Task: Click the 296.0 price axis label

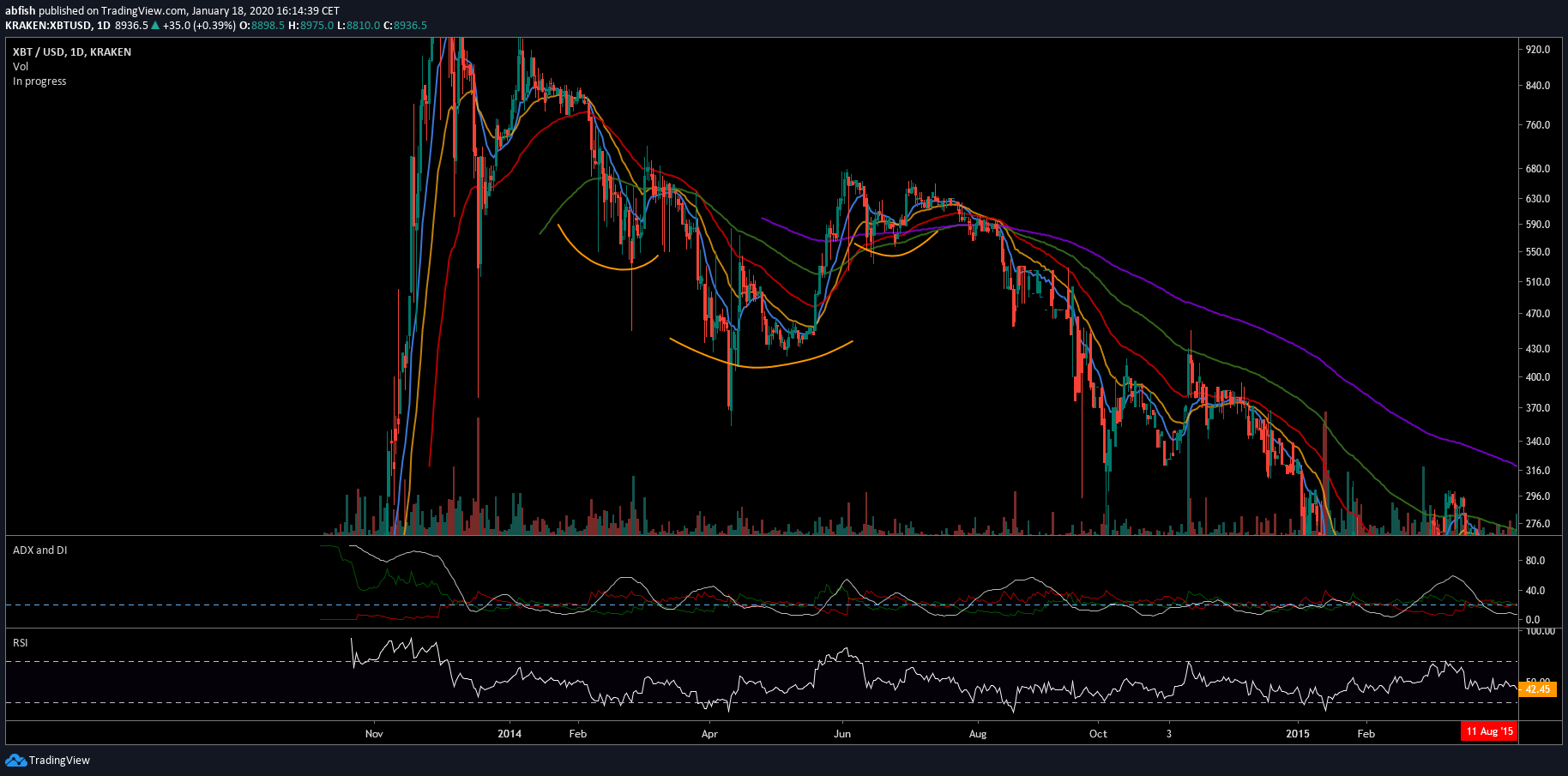Action: (x=1538, y=496)
